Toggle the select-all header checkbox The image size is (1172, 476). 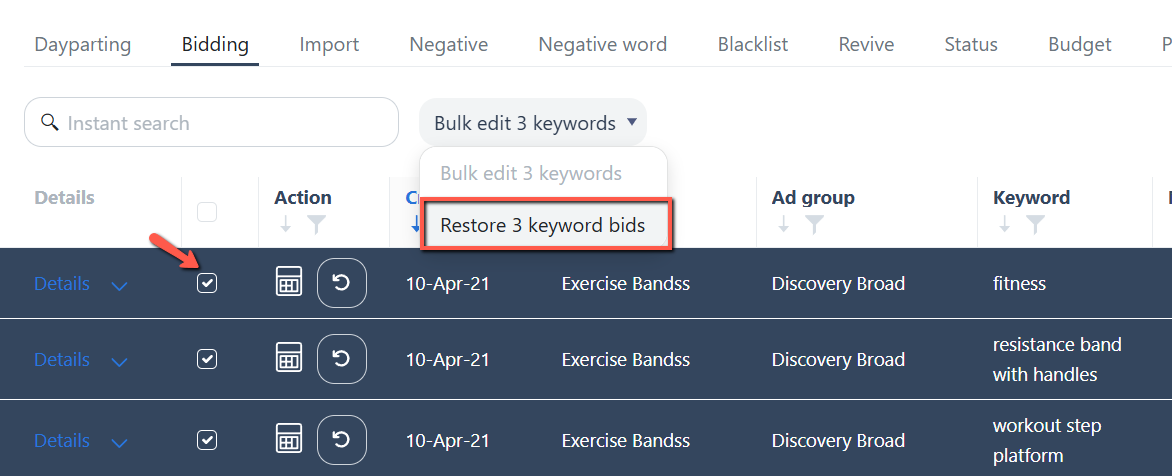207,212
